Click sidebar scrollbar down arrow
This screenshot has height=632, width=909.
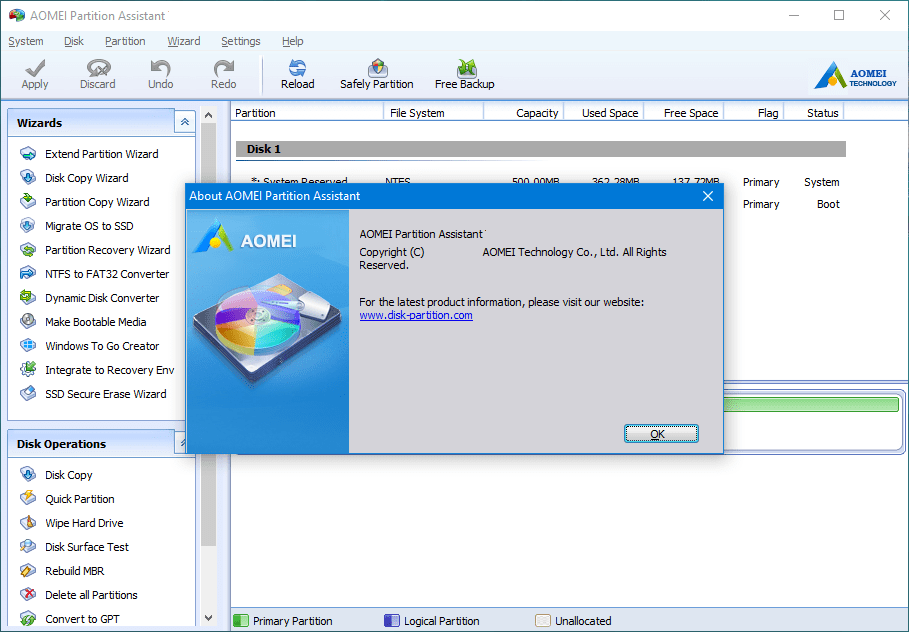pyautogui.click(x=209, y=618)
